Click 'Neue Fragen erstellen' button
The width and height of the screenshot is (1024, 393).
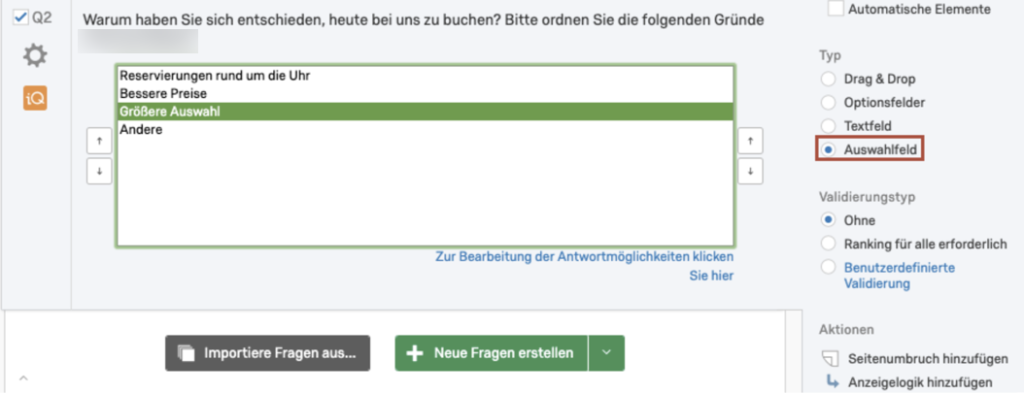point(491,353)
